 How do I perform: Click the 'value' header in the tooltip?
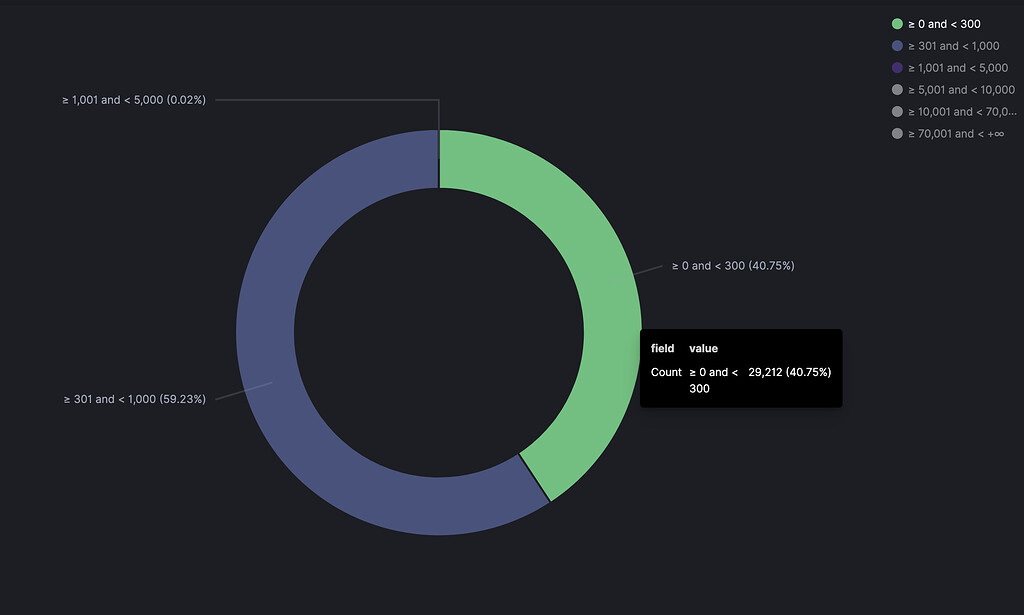click(x=703, y=349)
